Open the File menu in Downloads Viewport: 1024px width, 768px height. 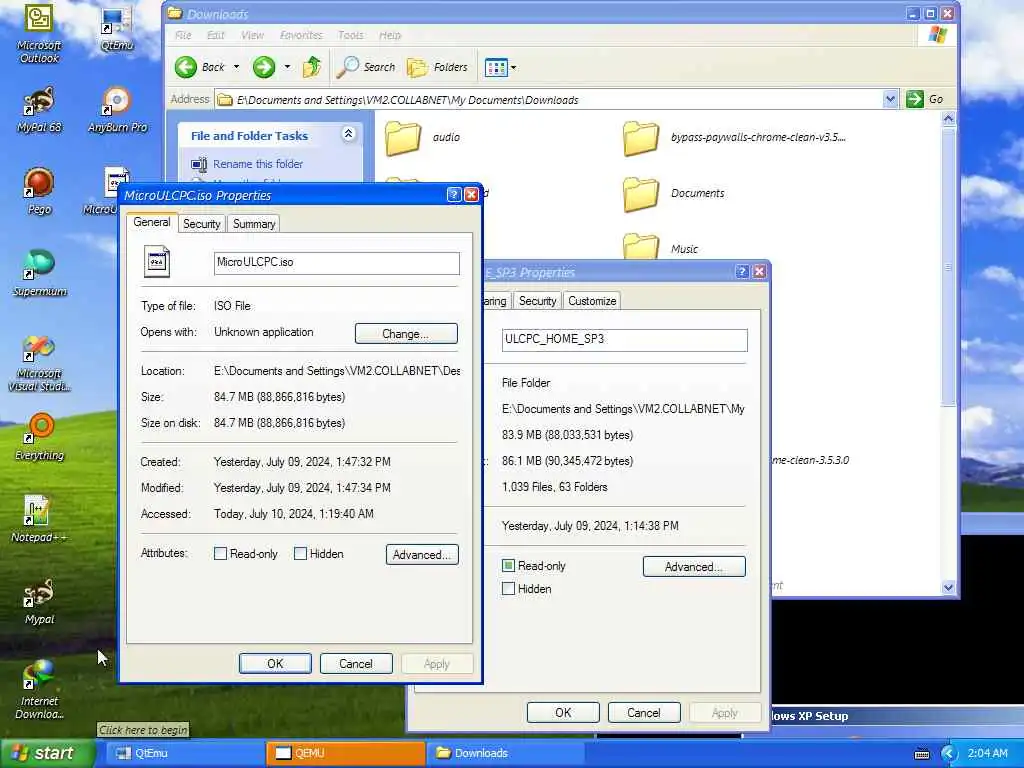click(x=184, y=35)
